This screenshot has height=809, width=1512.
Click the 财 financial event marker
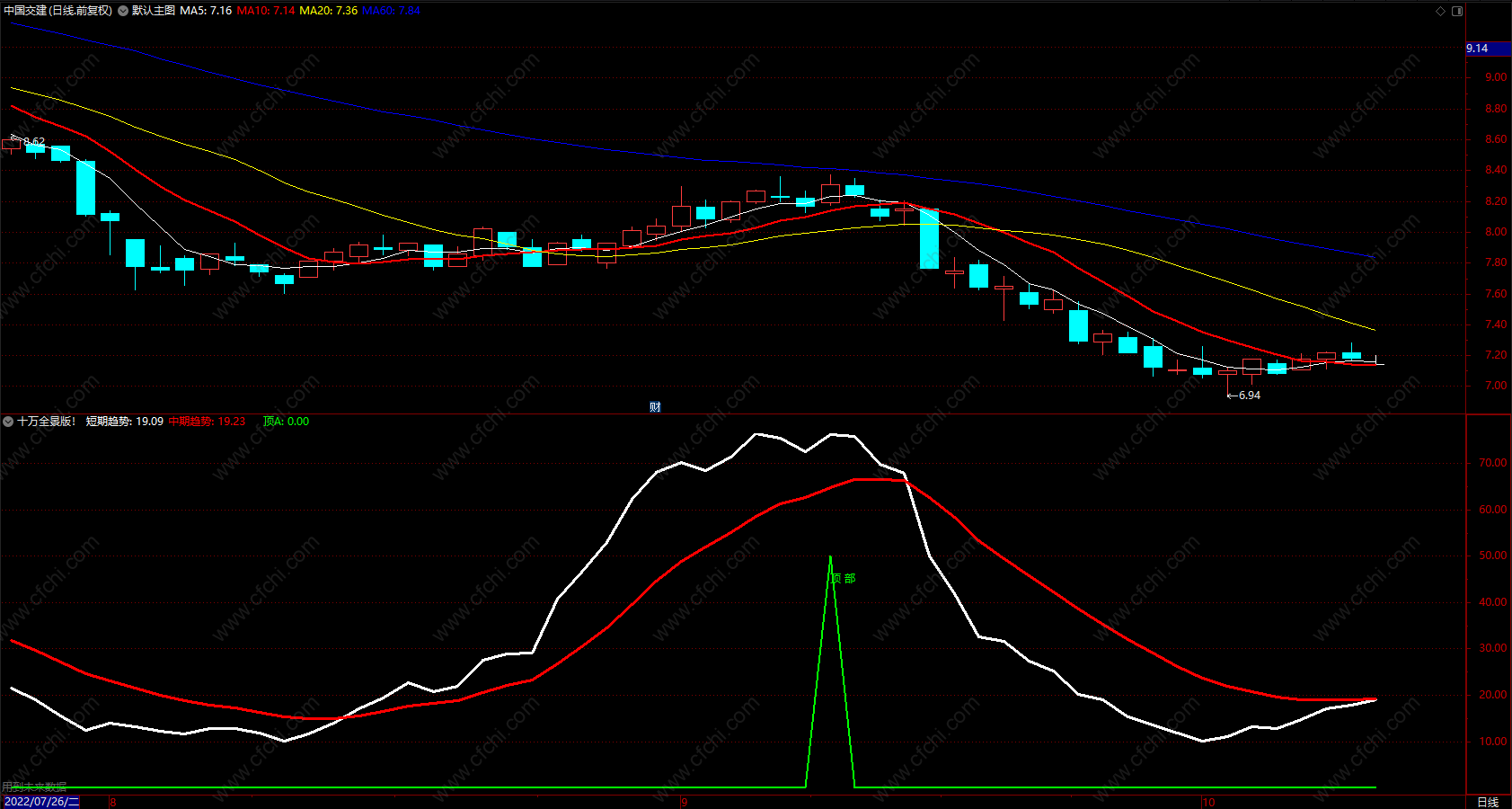(x=655, y=407)
